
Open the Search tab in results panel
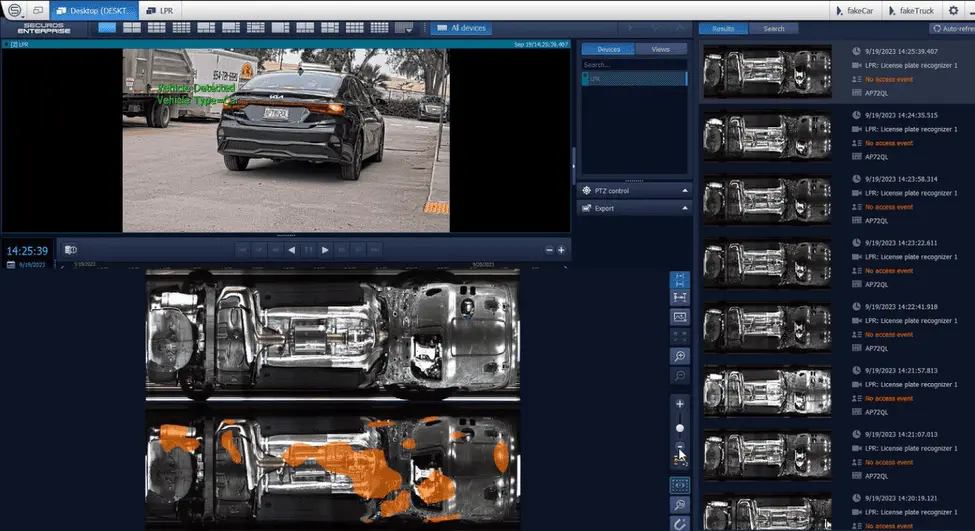tap(774, 29)
